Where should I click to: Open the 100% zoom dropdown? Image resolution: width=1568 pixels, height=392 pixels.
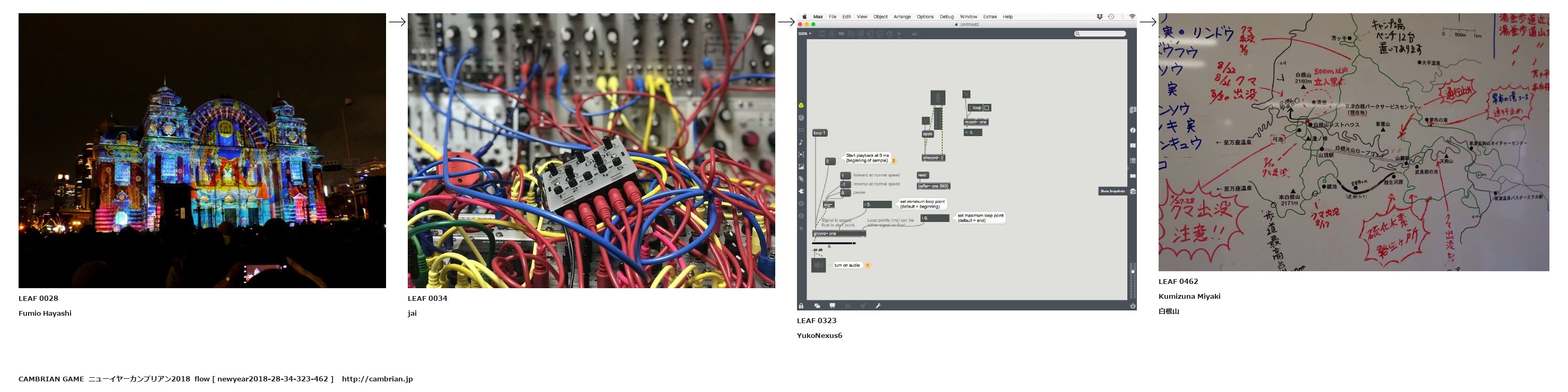pyautogui.click(x=804, y=34)
